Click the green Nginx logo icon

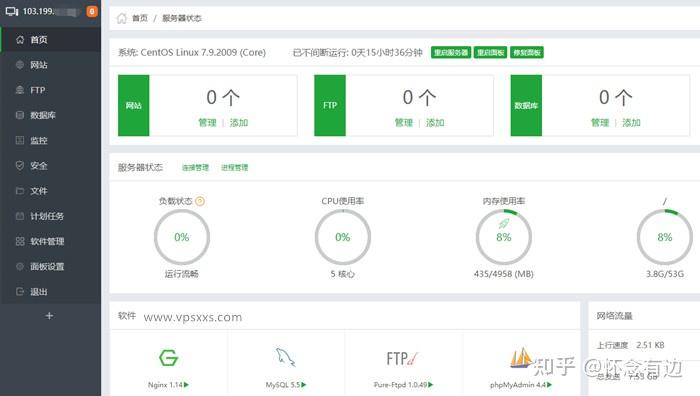(168, 358)
